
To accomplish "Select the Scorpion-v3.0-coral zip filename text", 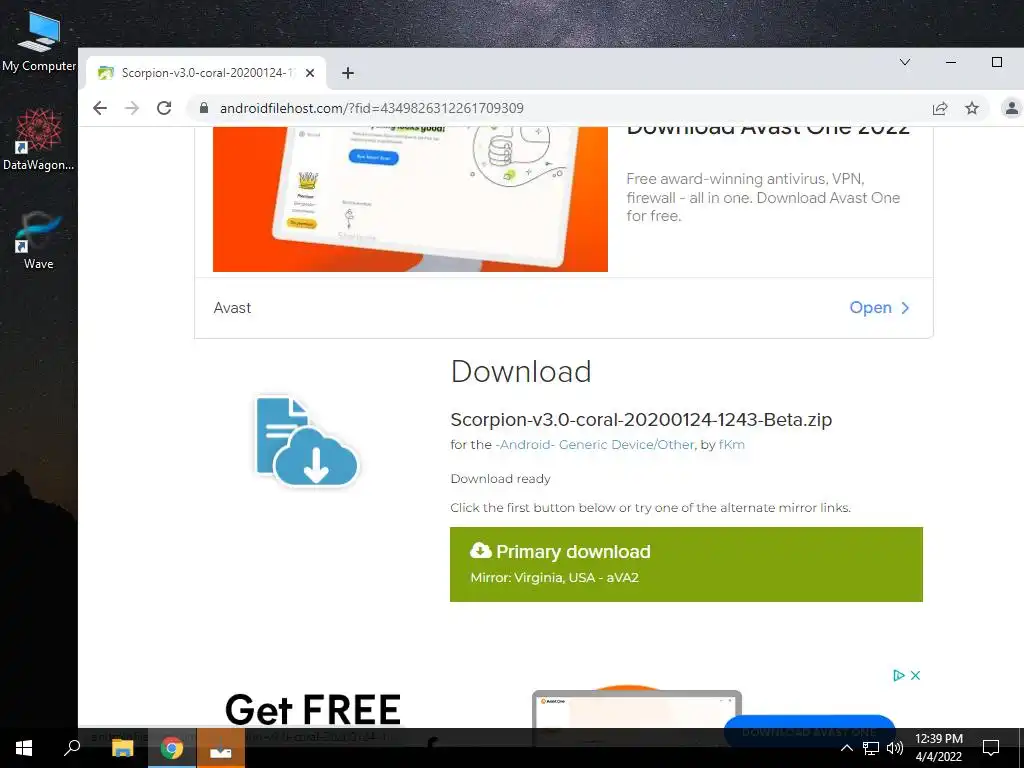I will (641, 419).
